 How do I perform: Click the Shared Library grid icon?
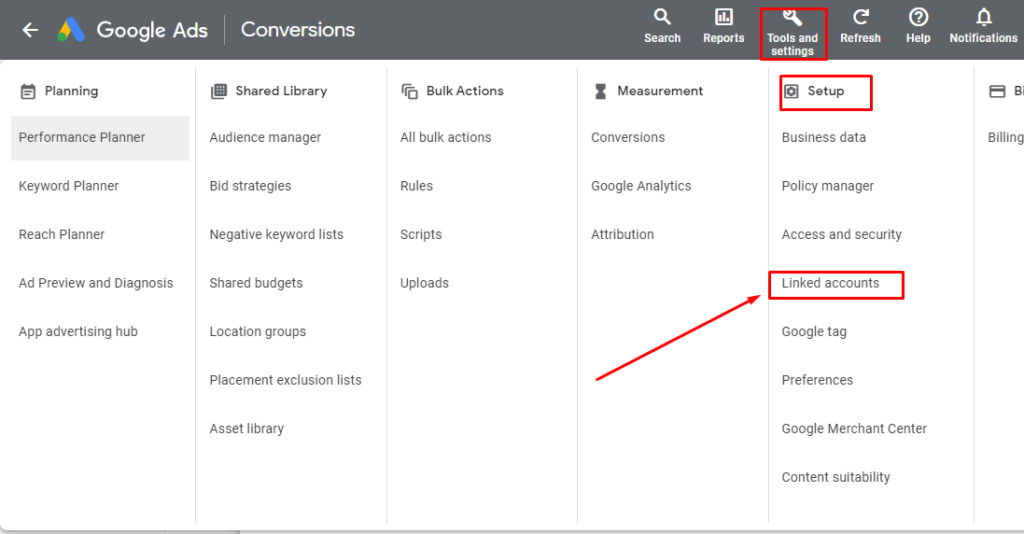[x=219, y=91]
